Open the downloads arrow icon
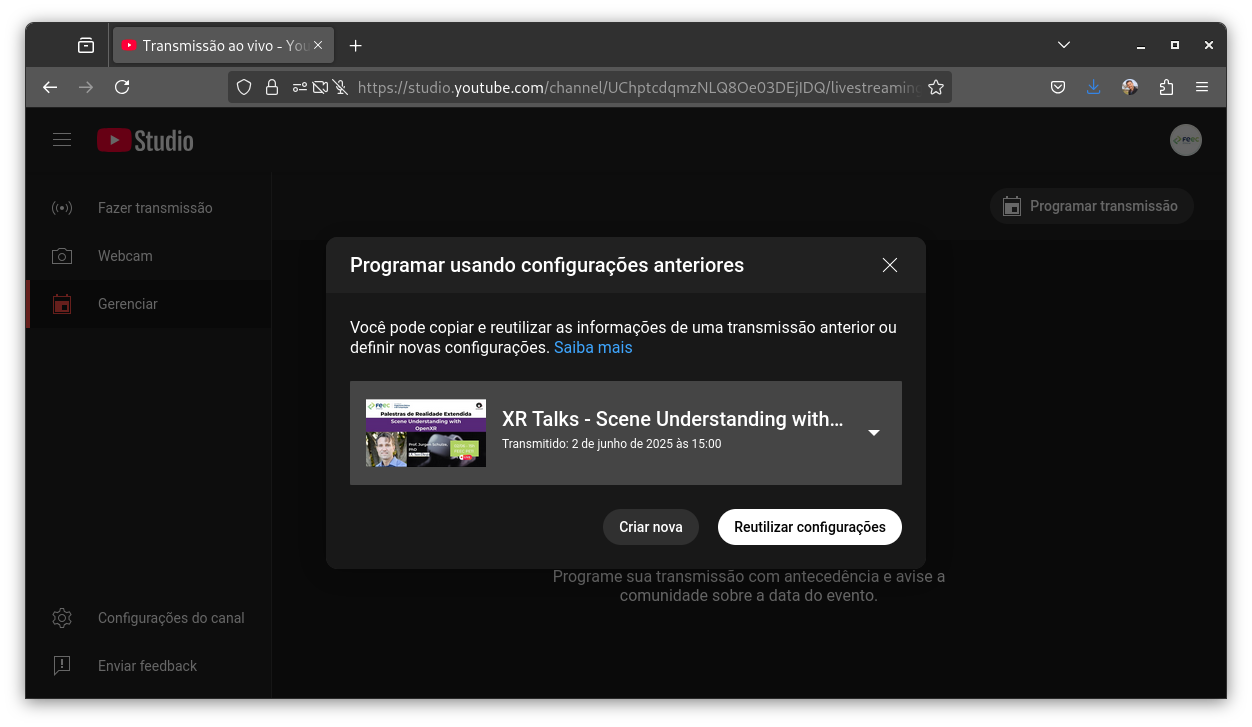The image size is (1252, 727). (x=1094, y=87)
